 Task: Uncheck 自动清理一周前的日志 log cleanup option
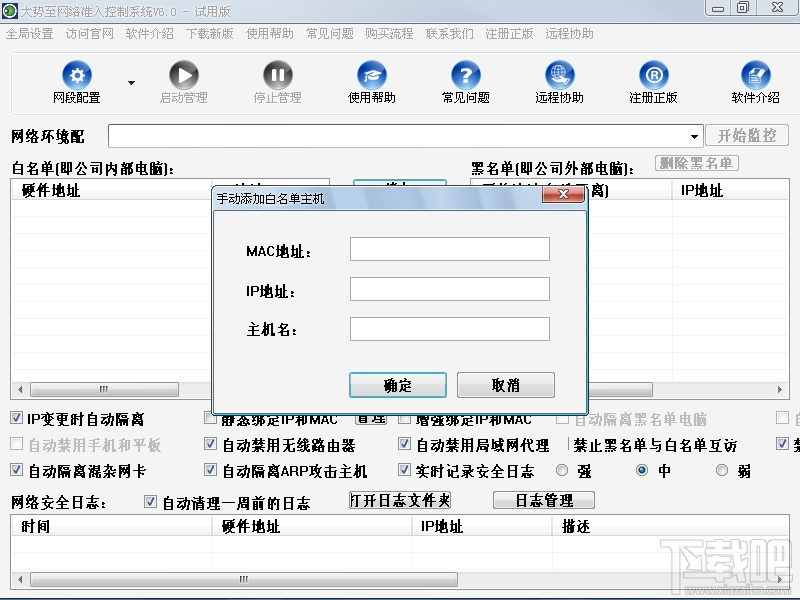pos(150,503)
